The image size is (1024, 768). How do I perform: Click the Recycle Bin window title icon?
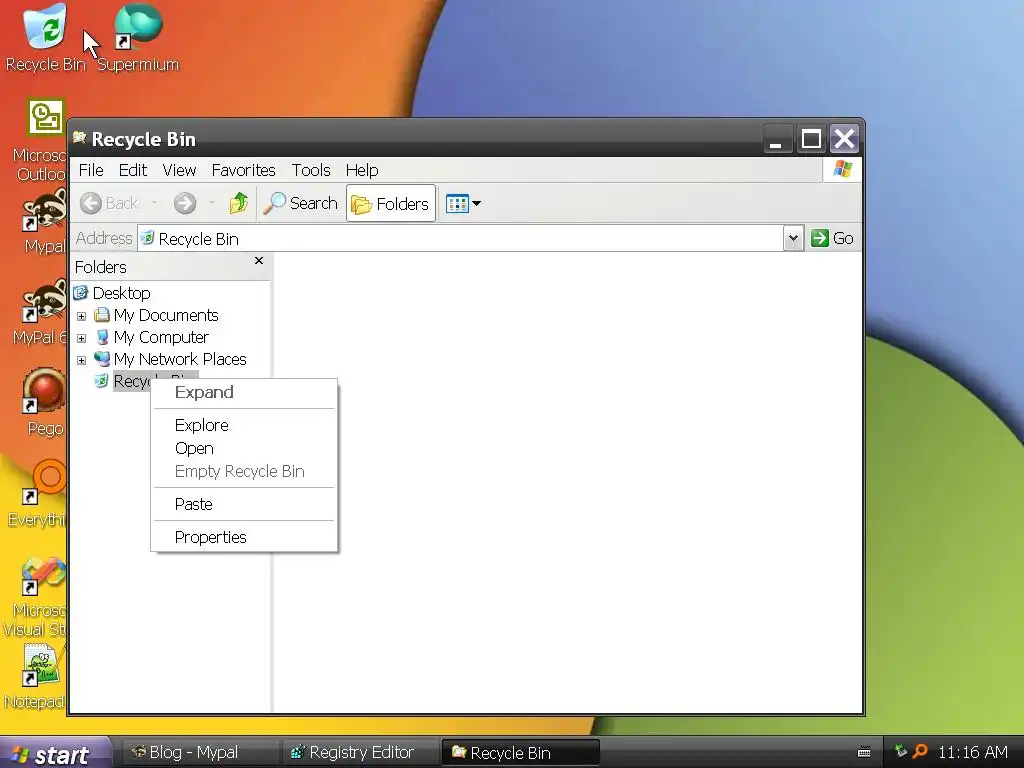coord(80,138)
